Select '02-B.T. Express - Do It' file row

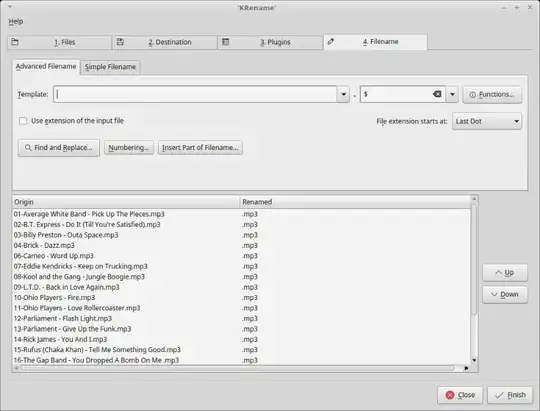(241, 225)
